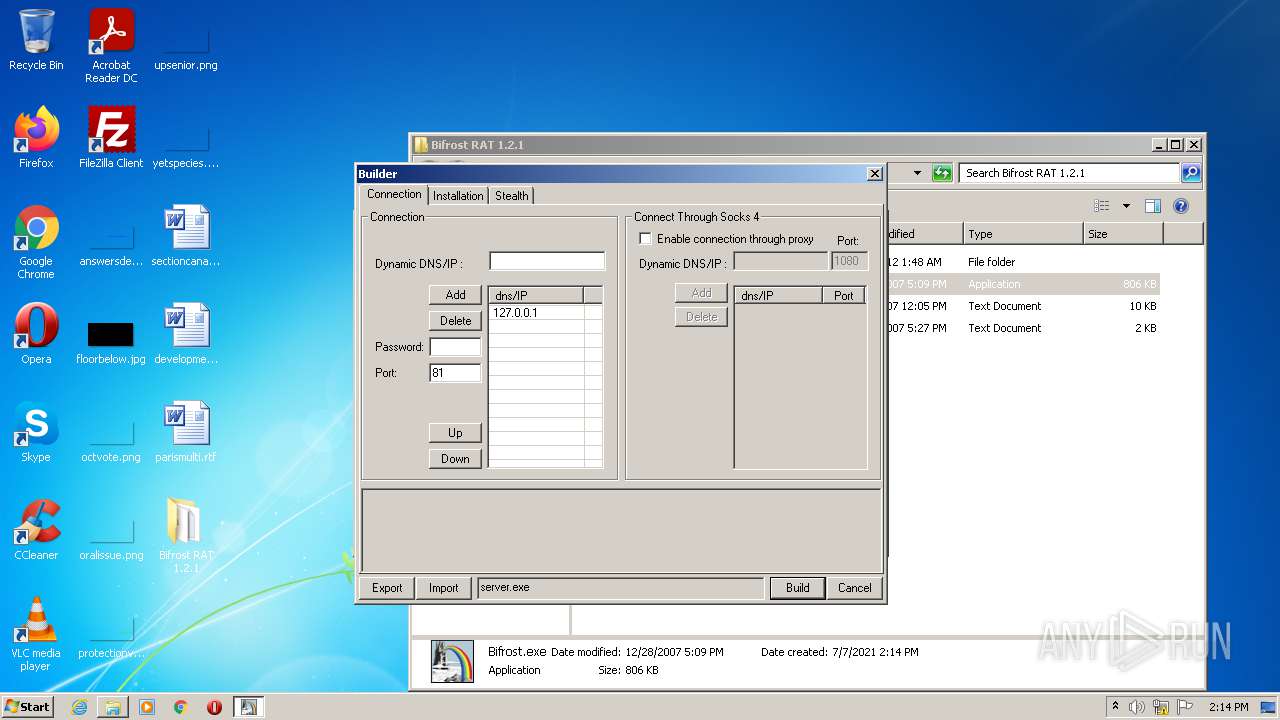Click the Cancel button in Builder
The image size is (1280, 720).
coord(854,587)
